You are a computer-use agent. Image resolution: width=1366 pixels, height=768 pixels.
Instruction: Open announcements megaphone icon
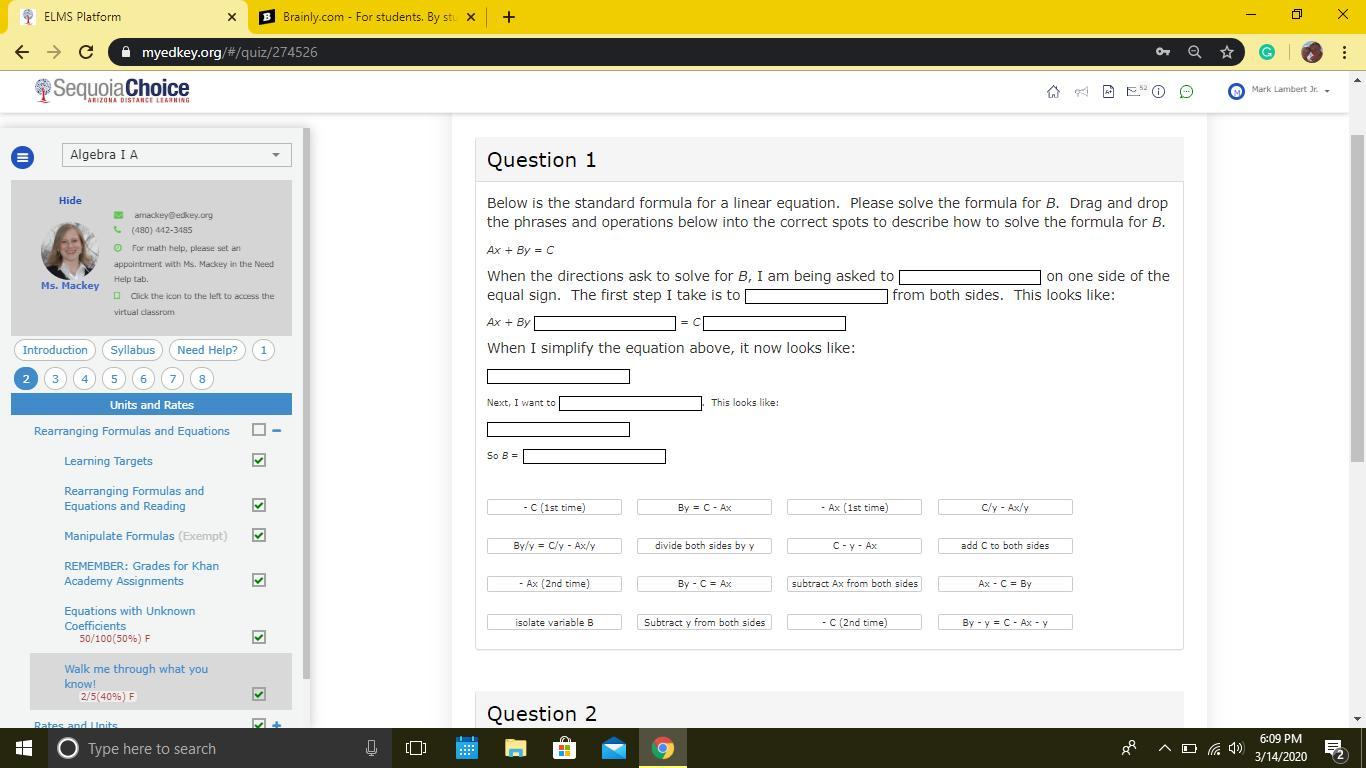1081,92
